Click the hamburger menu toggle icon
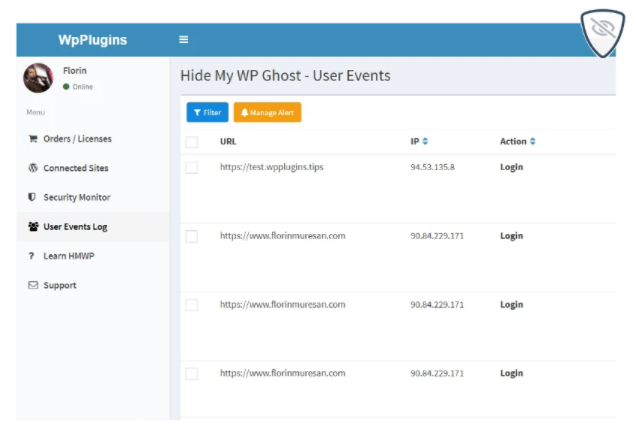Image resolution: width=637 pixels, height=428 pixels. (183, 40)
